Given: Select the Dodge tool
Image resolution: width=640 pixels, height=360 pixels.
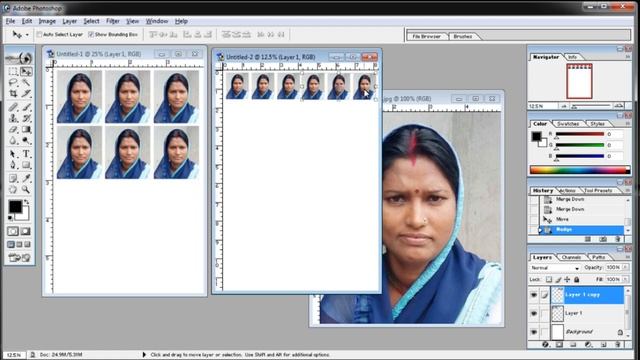Looking at the screenshot, I should (x=27, y=140).
